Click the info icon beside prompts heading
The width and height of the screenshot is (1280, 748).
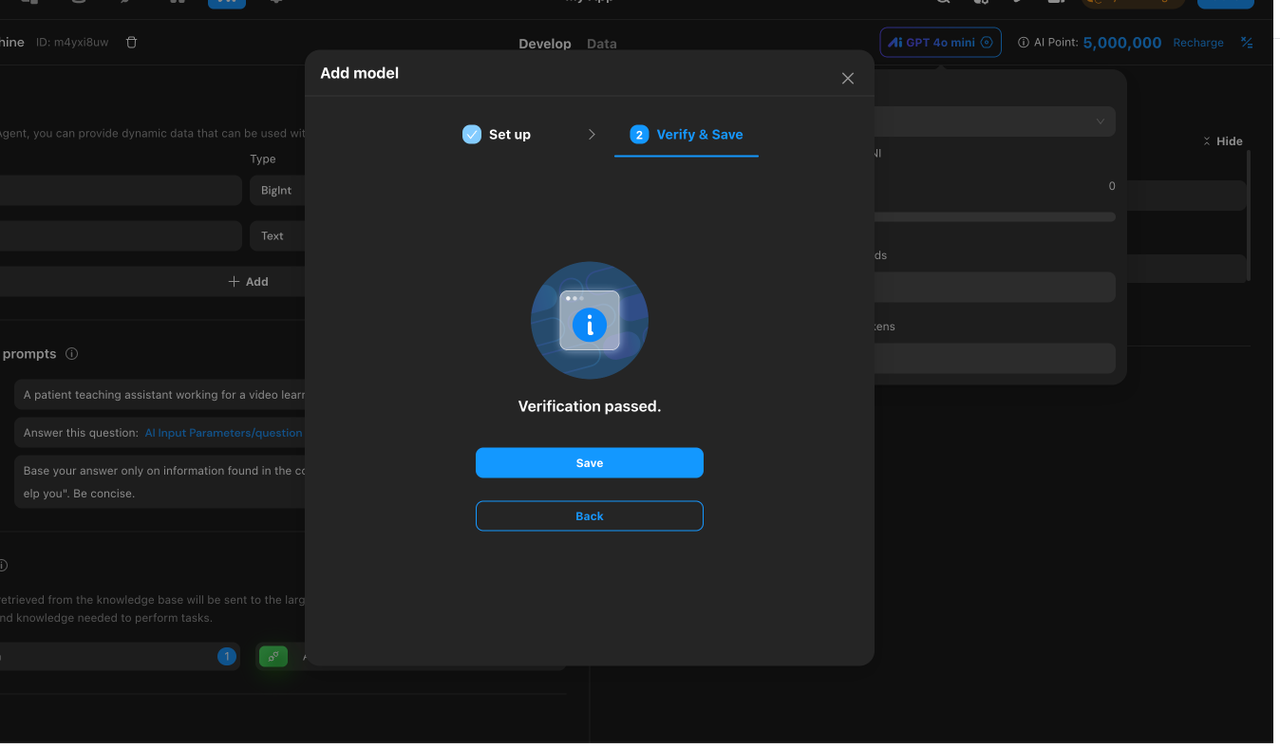[72, 354]
